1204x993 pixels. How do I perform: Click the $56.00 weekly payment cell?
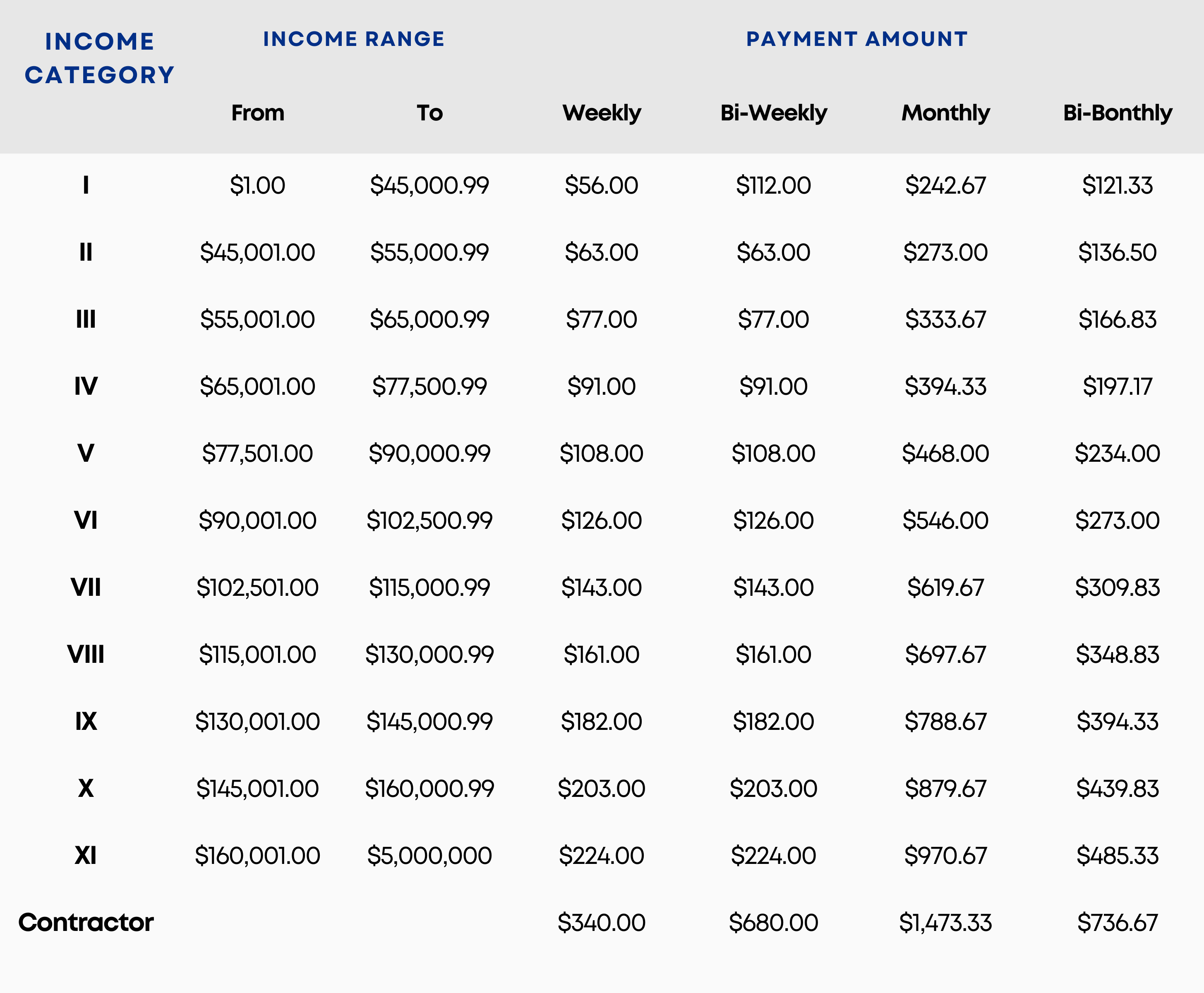tap(602, 185)
